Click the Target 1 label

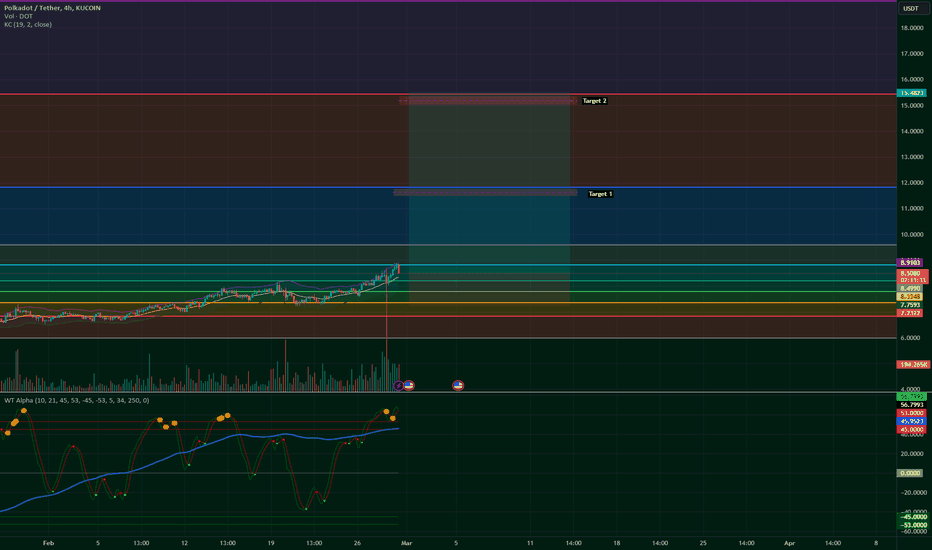pos(600,194)
